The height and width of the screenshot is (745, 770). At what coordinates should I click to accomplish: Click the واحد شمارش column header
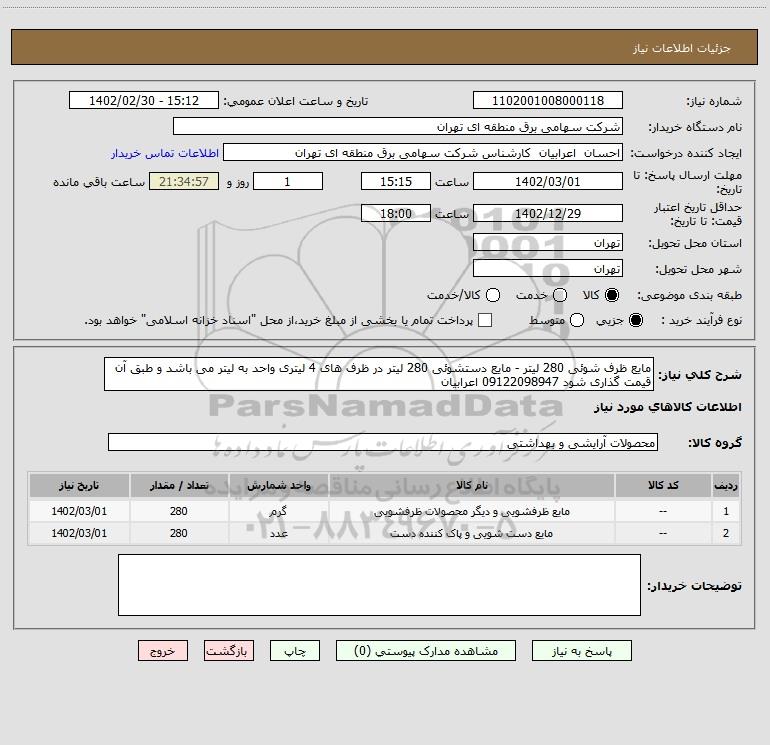coord(278,485)
